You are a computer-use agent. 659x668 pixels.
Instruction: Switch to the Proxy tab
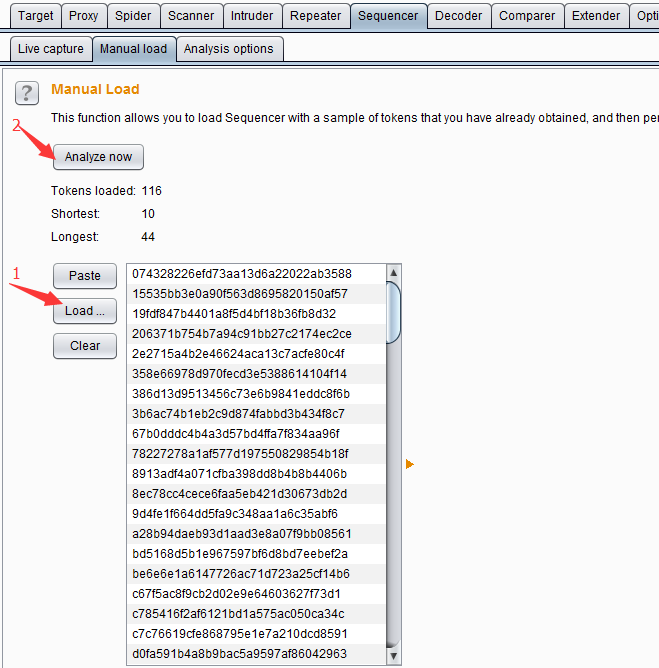[x=84, y=16]
